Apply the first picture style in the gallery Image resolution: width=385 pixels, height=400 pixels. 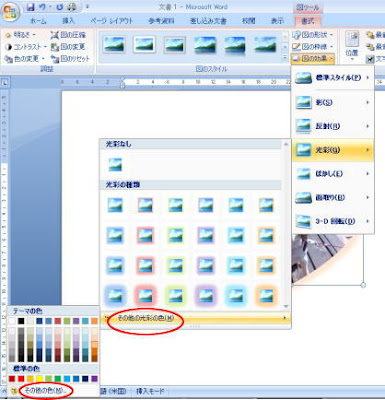114,44
